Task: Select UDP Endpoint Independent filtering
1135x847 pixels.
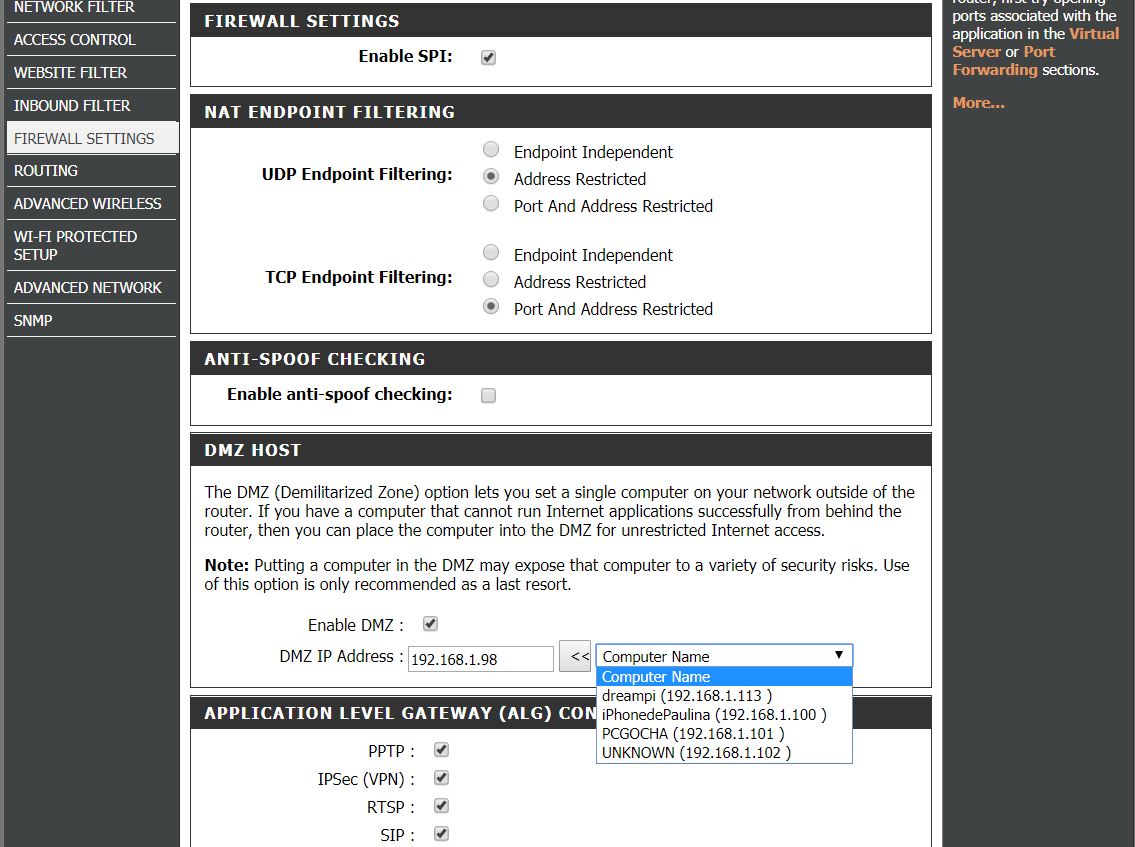Action: tap(491, 149)
